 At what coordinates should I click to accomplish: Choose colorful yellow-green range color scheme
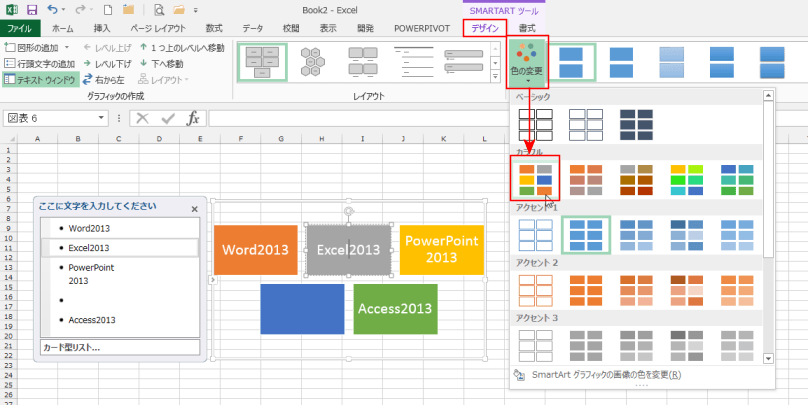686,180
